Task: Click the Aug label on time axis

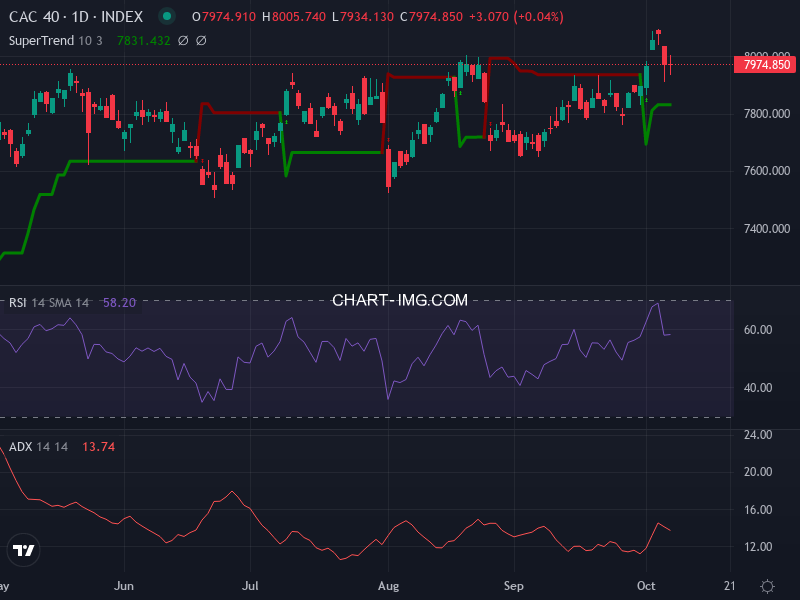Action: [x=386, y=586]
